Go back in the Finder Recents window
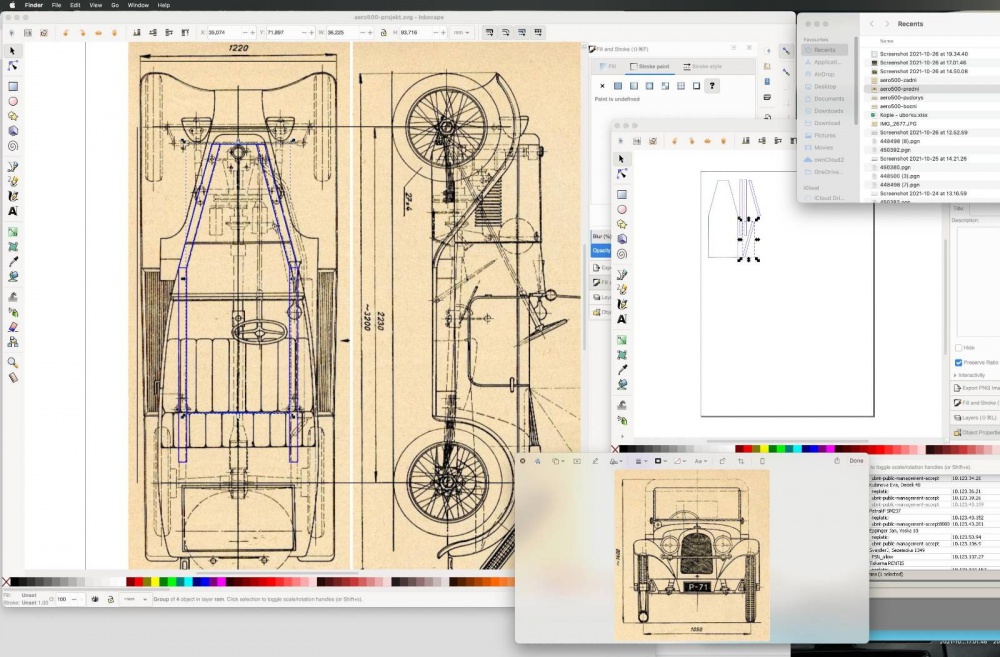The width and height of the screenshot is (1000, 657). pos(872,24)
